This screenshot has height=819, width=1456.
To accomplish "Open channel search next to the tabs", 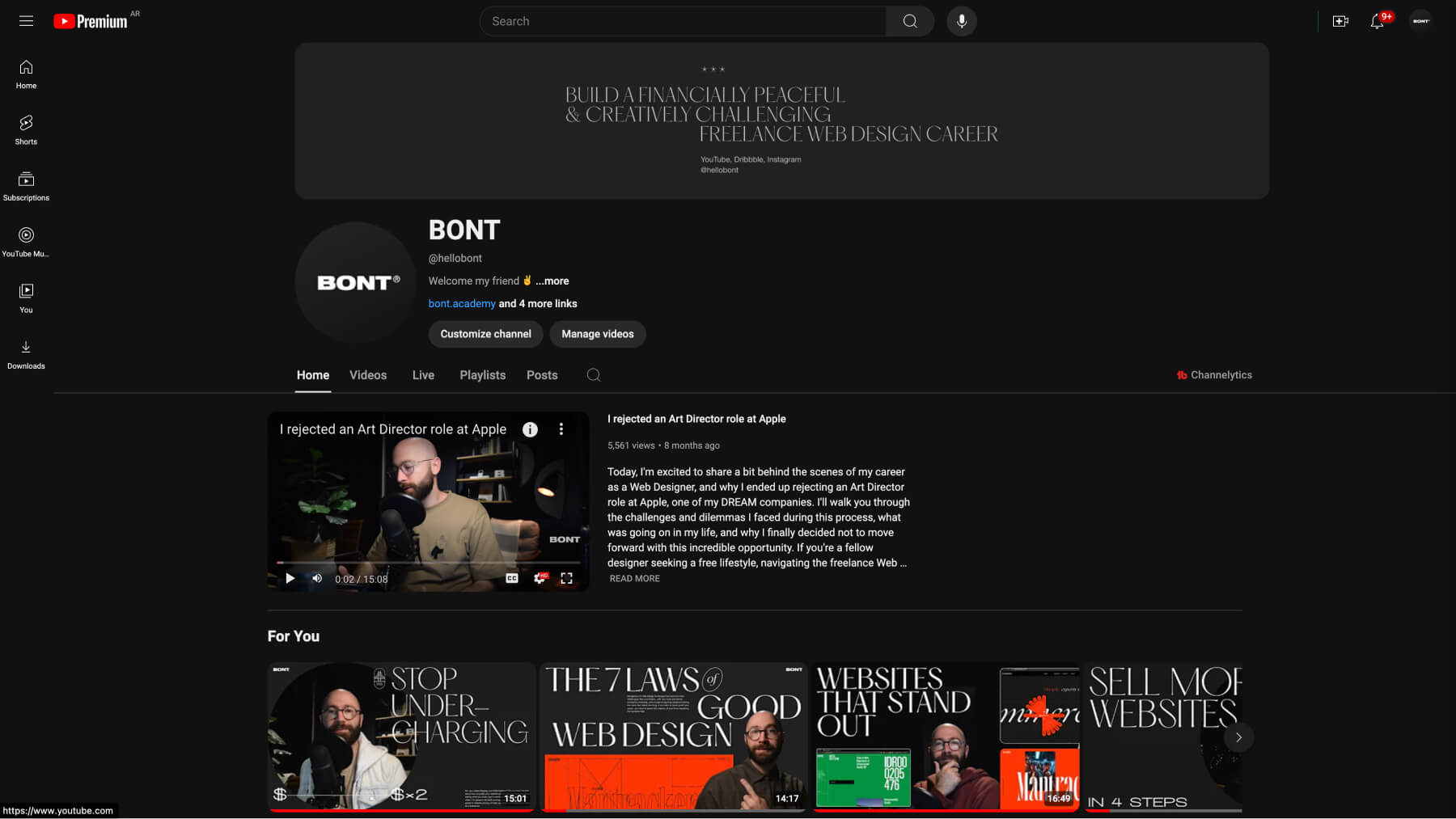I will (x=593, y=375).
